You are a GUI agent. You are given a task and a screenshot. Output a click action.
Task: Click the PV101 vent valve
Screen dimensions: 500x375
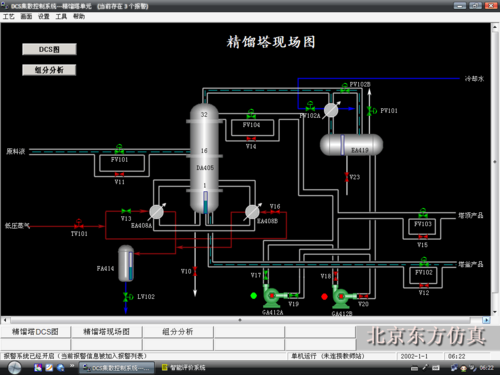pos(371,111)
